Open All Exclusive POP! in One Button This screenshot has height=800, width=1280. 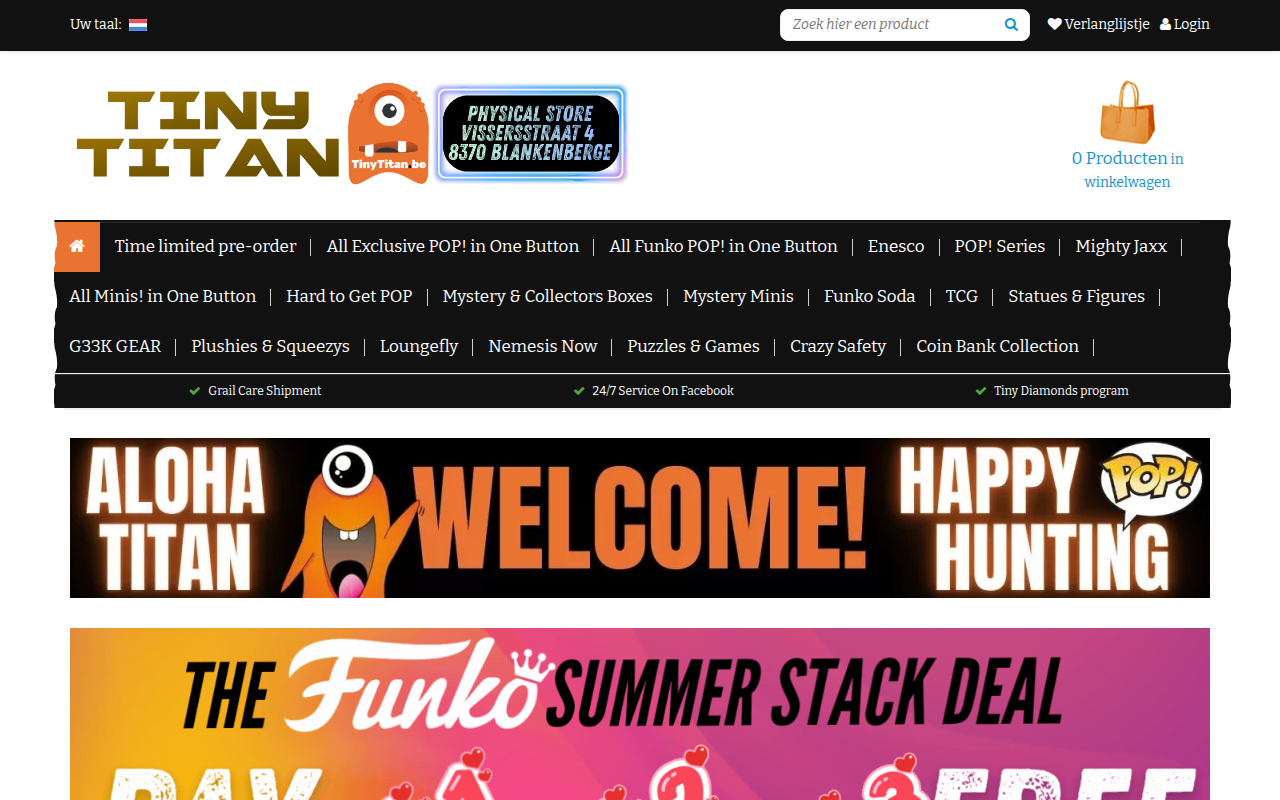(453, 246)
